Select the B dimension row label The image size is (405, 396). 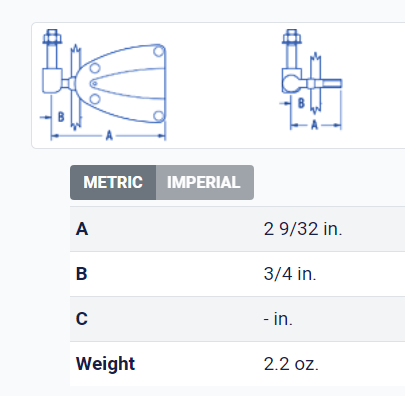pos(82,274)
